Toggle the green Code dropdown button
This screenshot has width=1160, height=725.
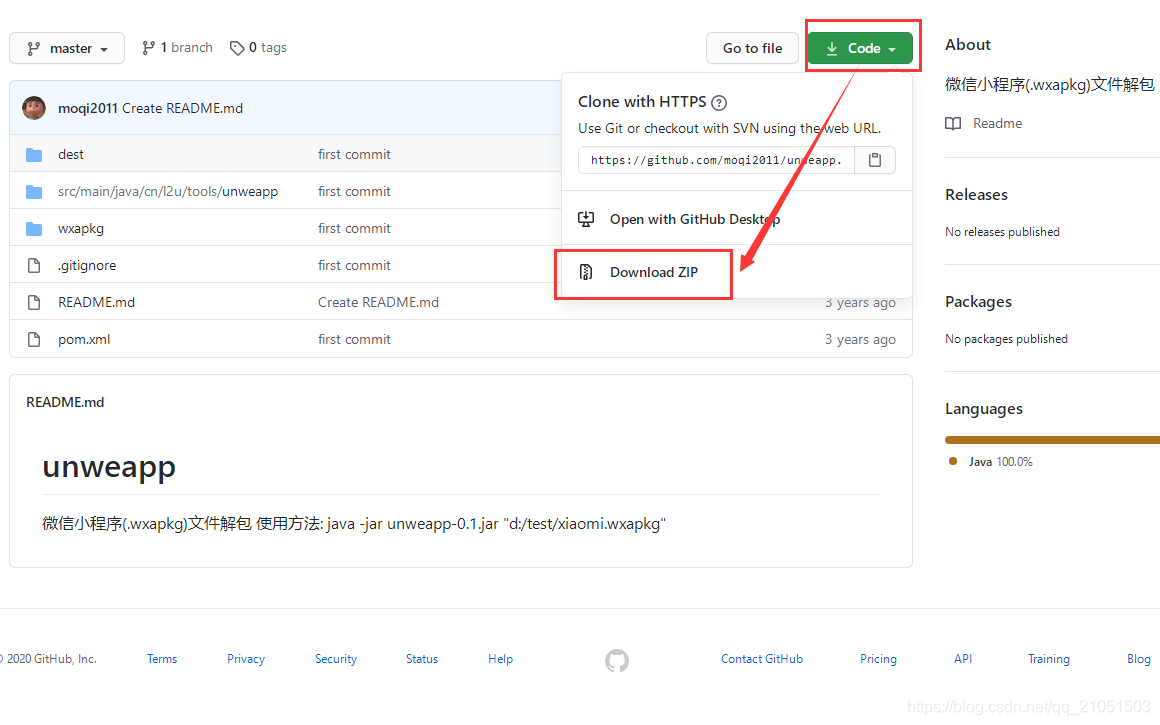coord(860,48)
